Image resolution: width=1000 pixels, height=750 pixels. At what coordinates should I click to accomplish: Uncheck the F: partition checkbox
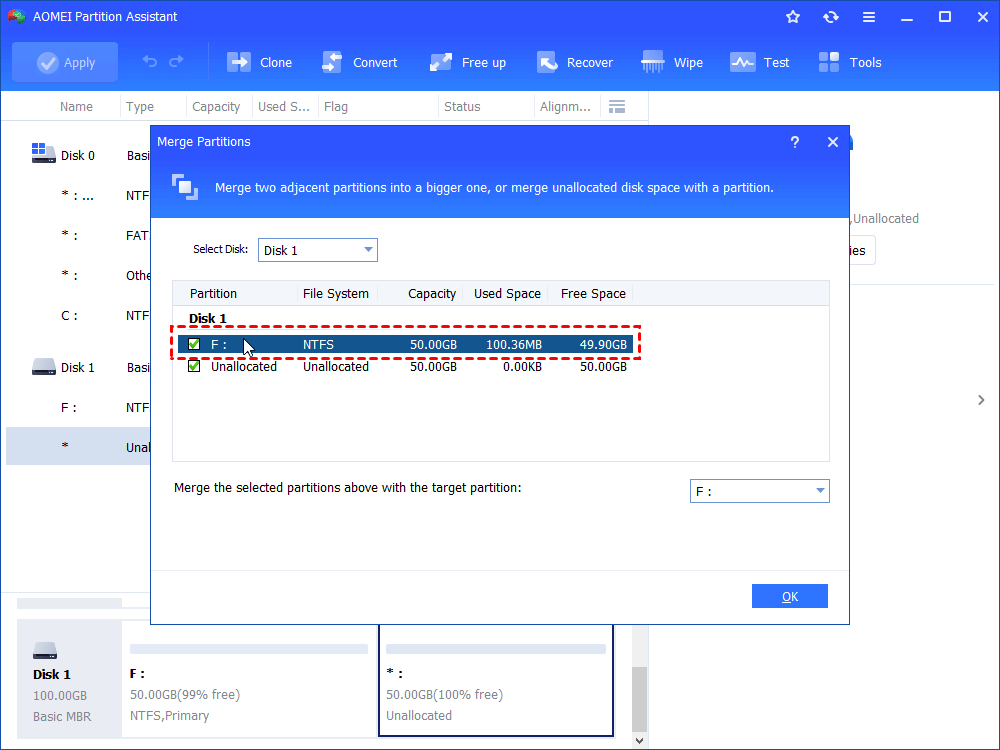click(x=194, y=345)
